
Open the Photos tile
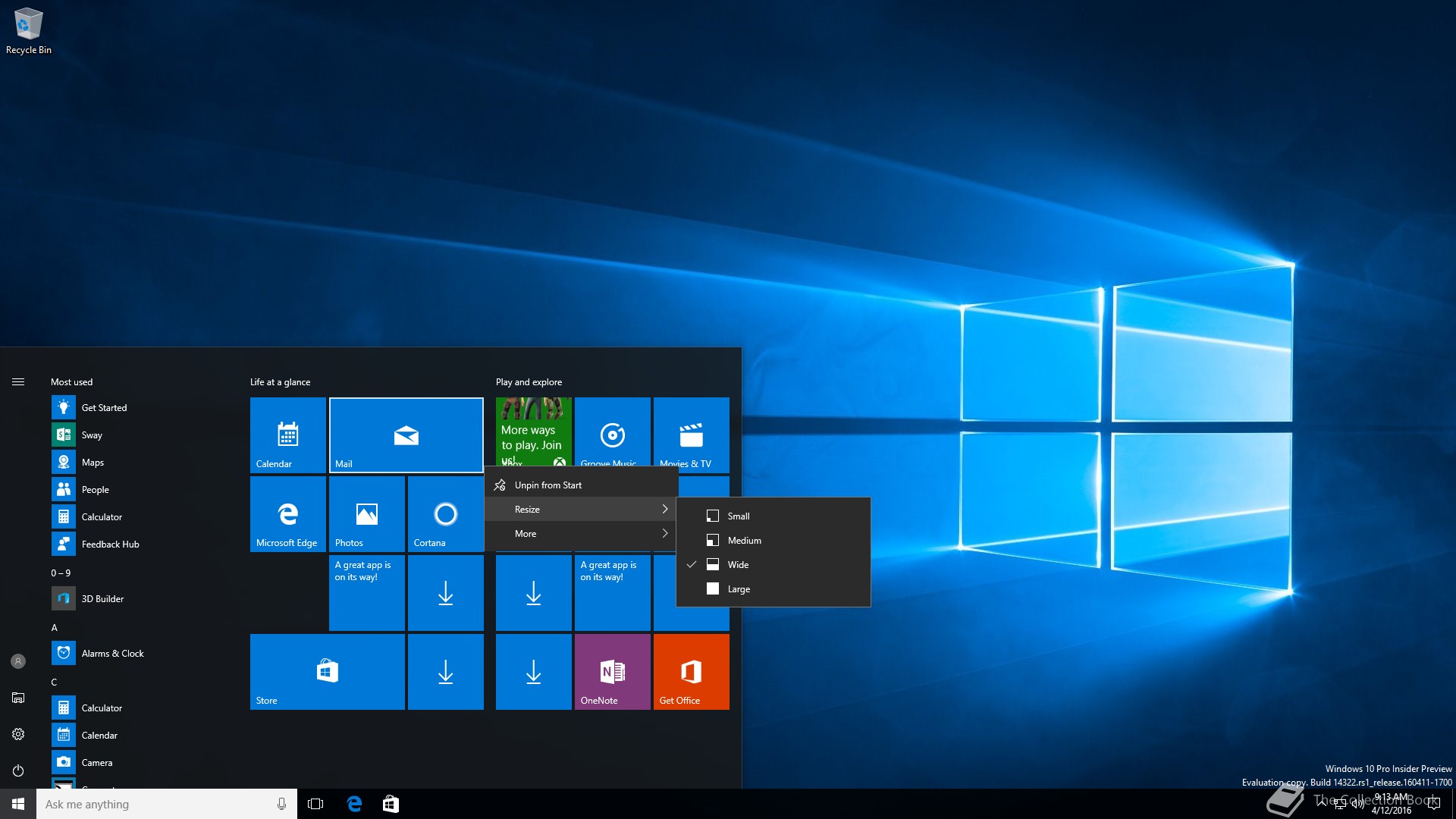[x=367, y=514]
